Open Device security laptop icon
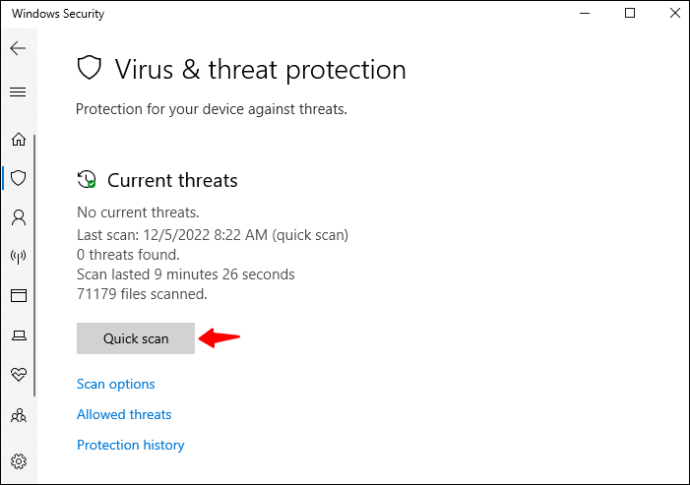The width and height of the screenshot is (690, 485). (18, 335)
